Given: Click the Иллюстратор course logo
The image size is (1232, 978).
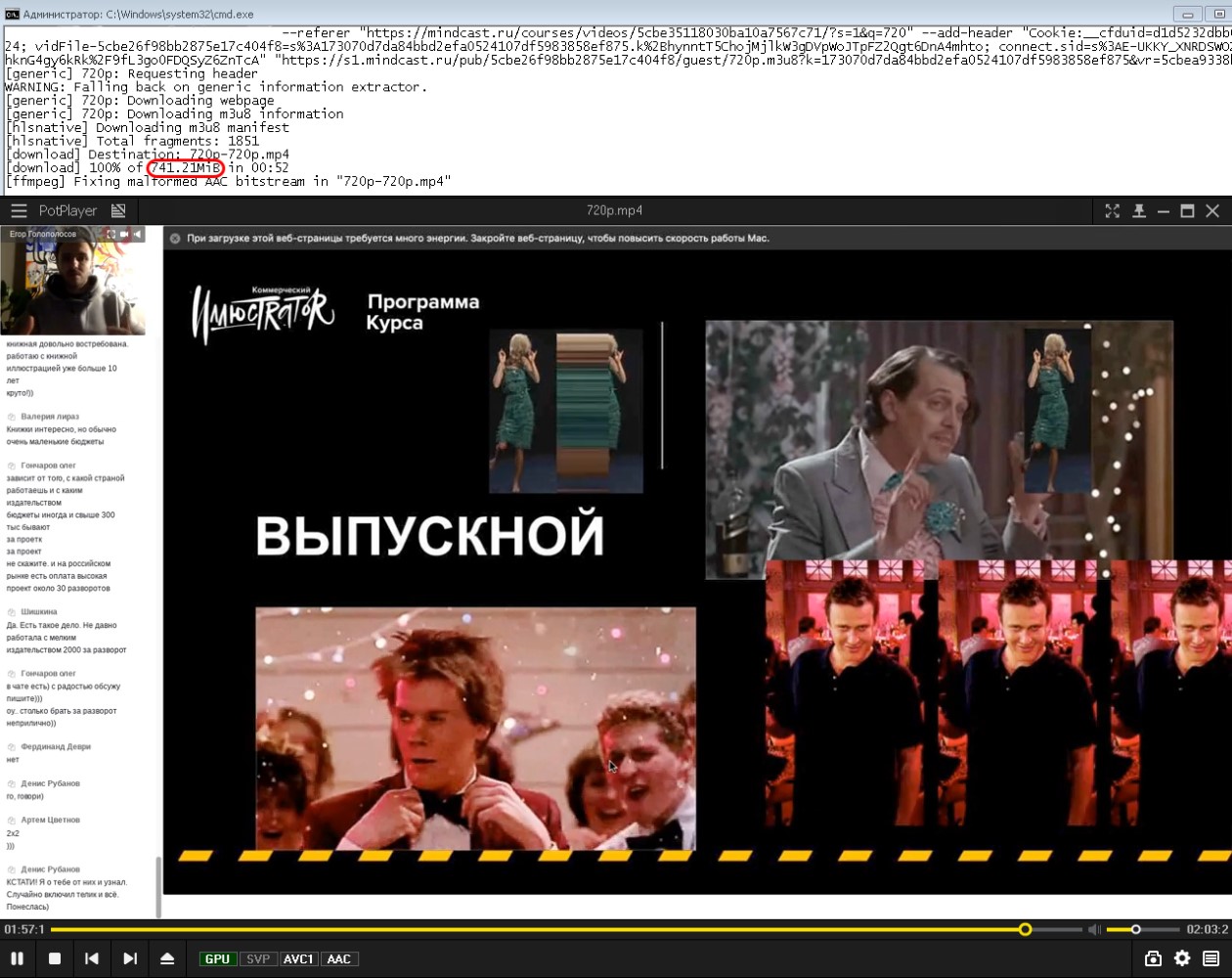Looking at the screenshot, I should 263,313.
